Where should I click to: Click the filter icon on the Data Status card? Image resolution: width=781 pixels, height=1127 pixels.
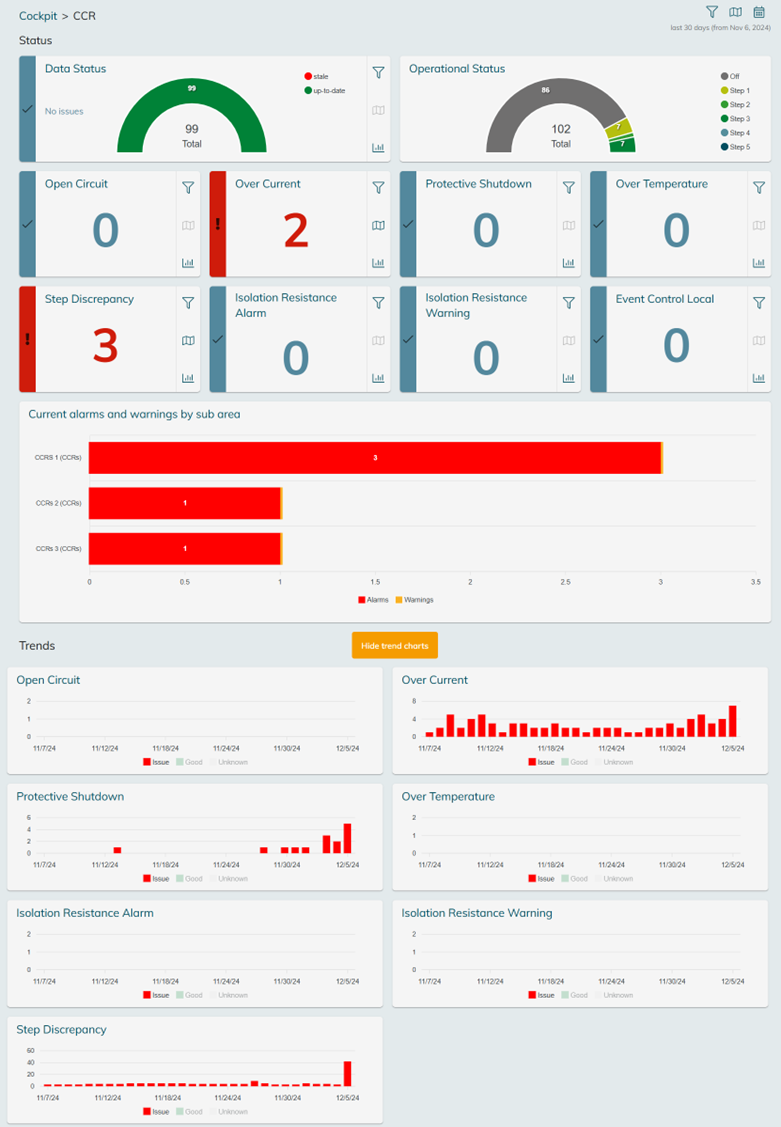pyautogui.click(x=378, y=73)
